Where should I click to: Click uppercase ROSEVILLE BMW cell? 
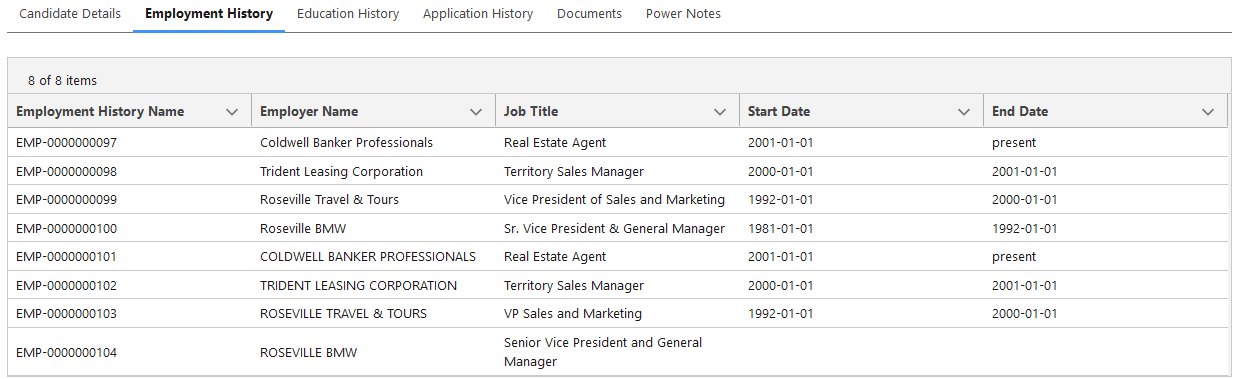(x=308, y=352)
